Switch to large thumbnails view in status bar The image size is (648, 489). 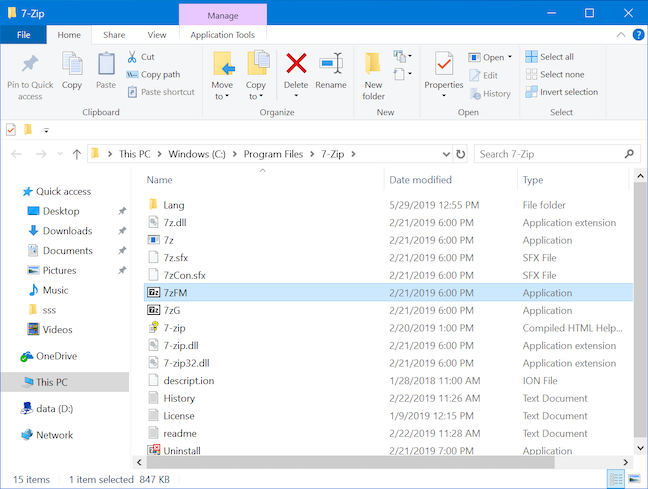(634, 479)
